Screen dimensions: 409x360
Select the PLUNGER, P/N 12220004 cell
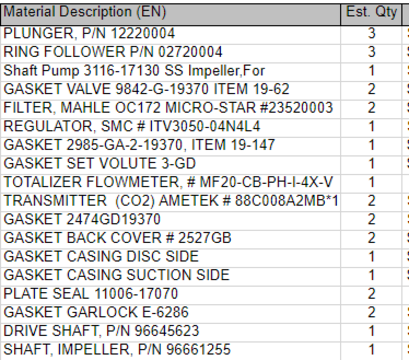click(x=171, y=34)
